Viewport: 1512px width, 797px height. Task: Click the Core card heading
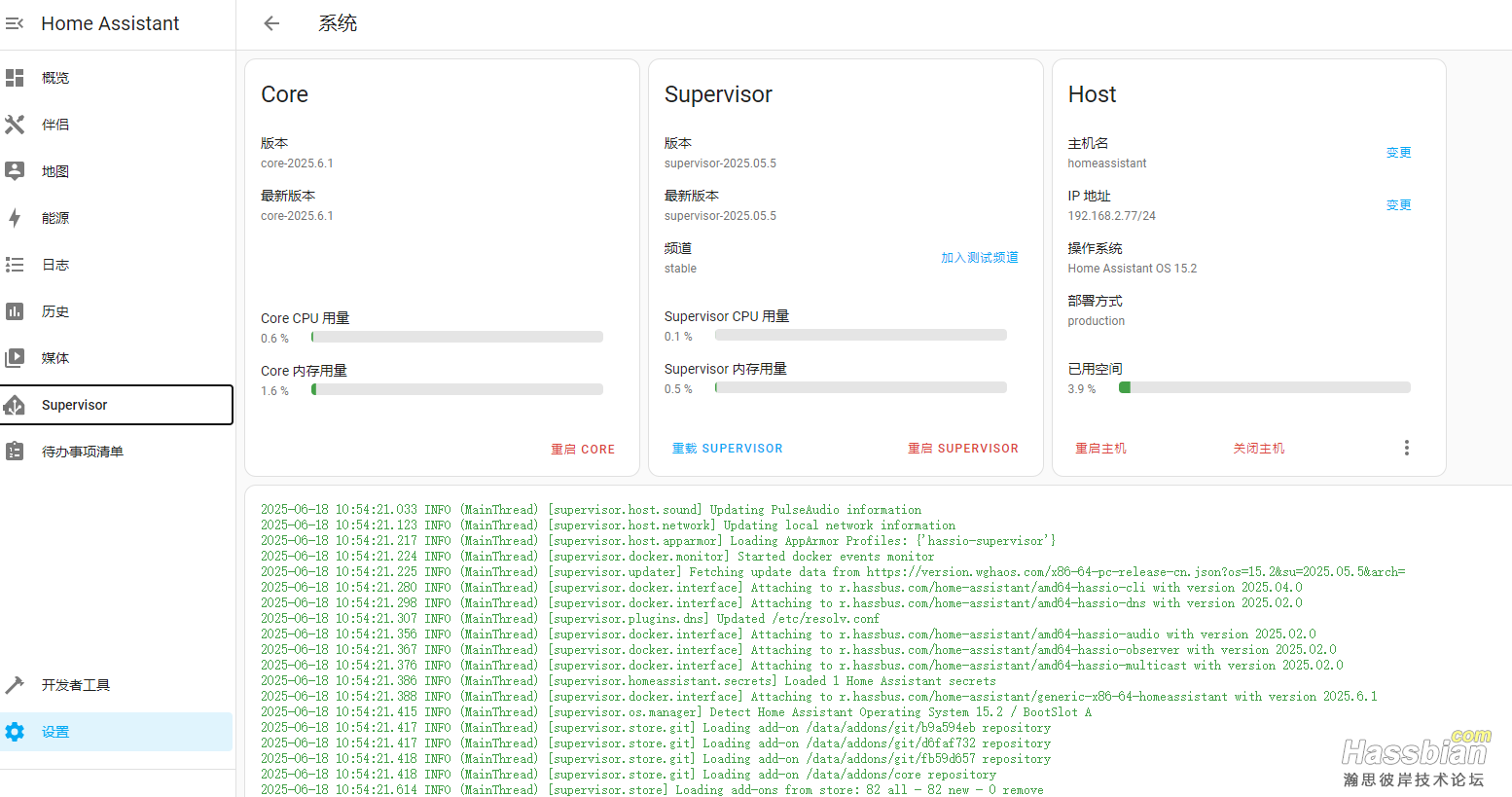tap(284, 94)
